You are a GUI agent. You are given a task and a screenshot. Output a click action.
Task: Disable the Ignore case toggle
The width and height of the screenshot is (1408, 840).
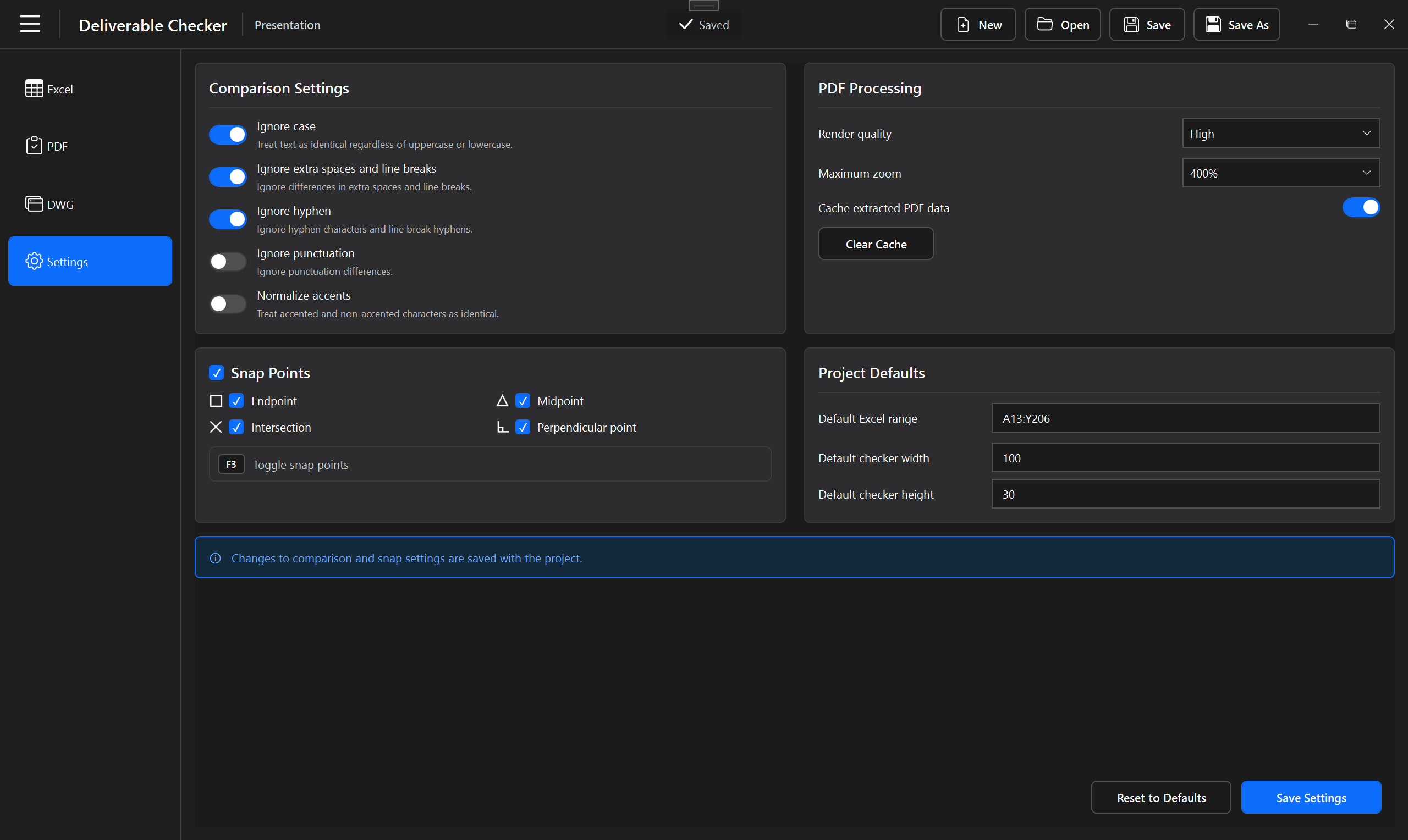[x=228, y=135]
